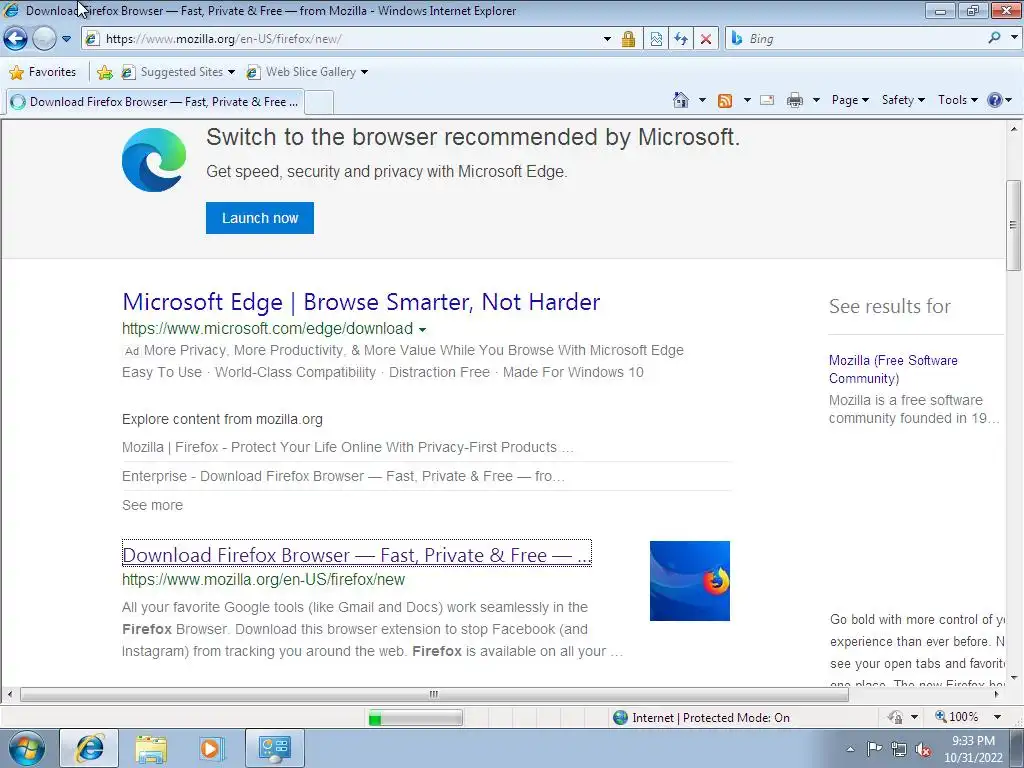Open Windows Explorer folder taskbar icon
This screenshot has height=768, width=1024.
tap(151, 748)
